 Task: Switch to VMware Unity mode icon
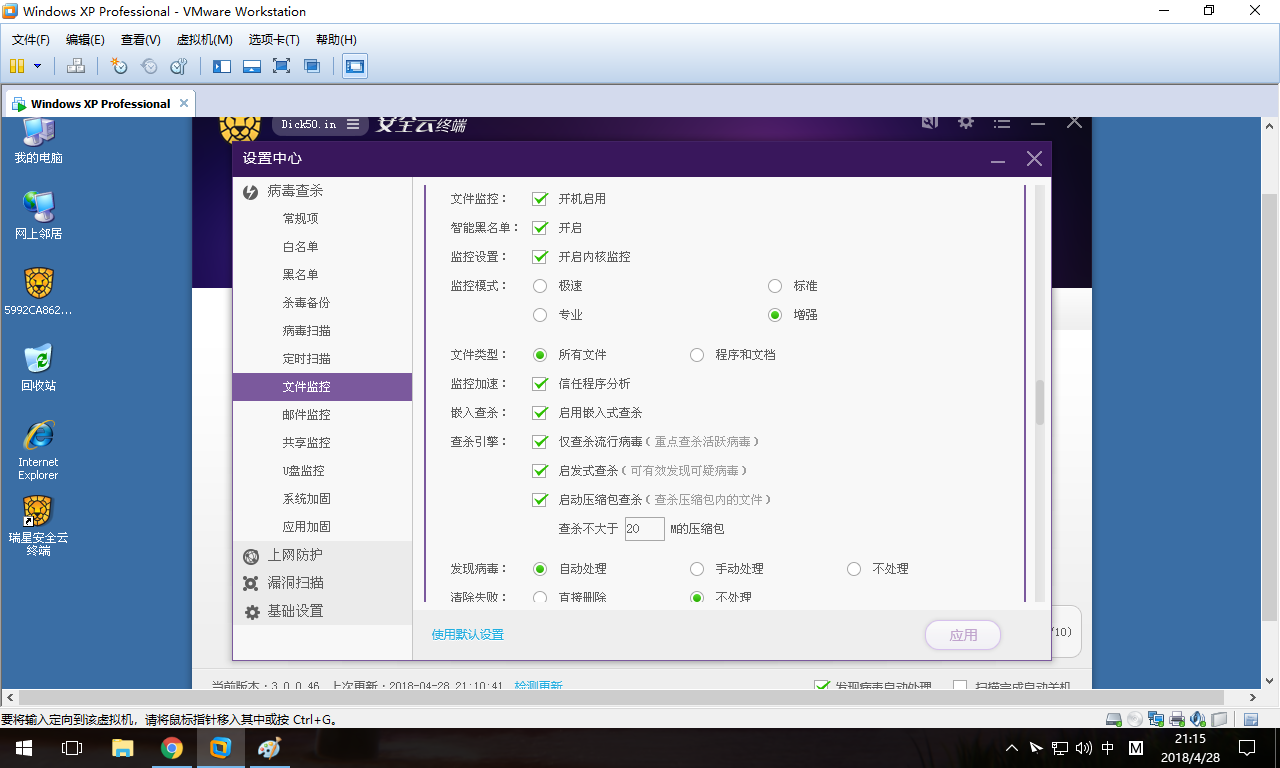click(312, 66)
